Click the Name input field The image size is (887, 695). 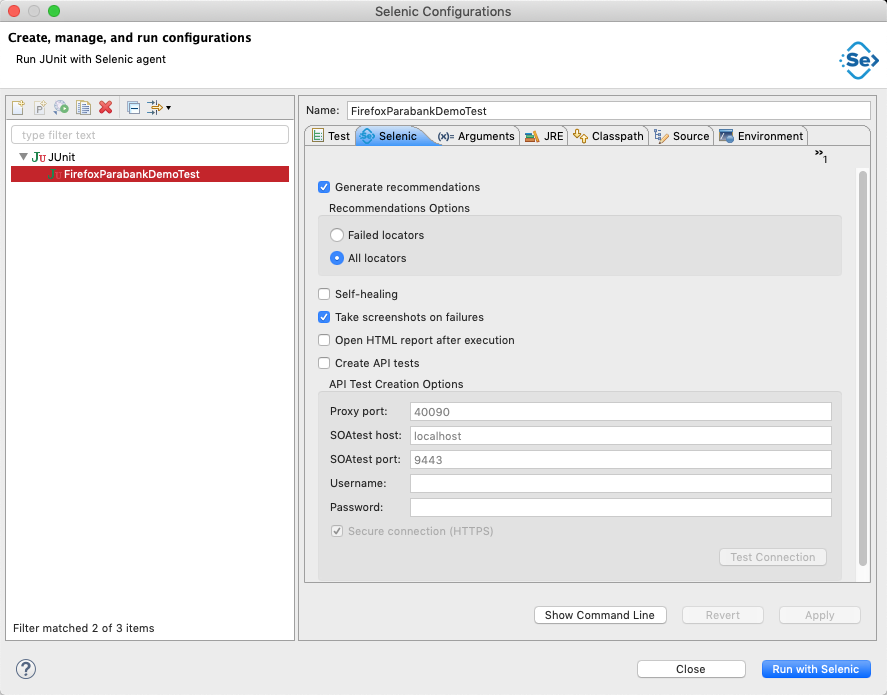(x=608, y=111)
